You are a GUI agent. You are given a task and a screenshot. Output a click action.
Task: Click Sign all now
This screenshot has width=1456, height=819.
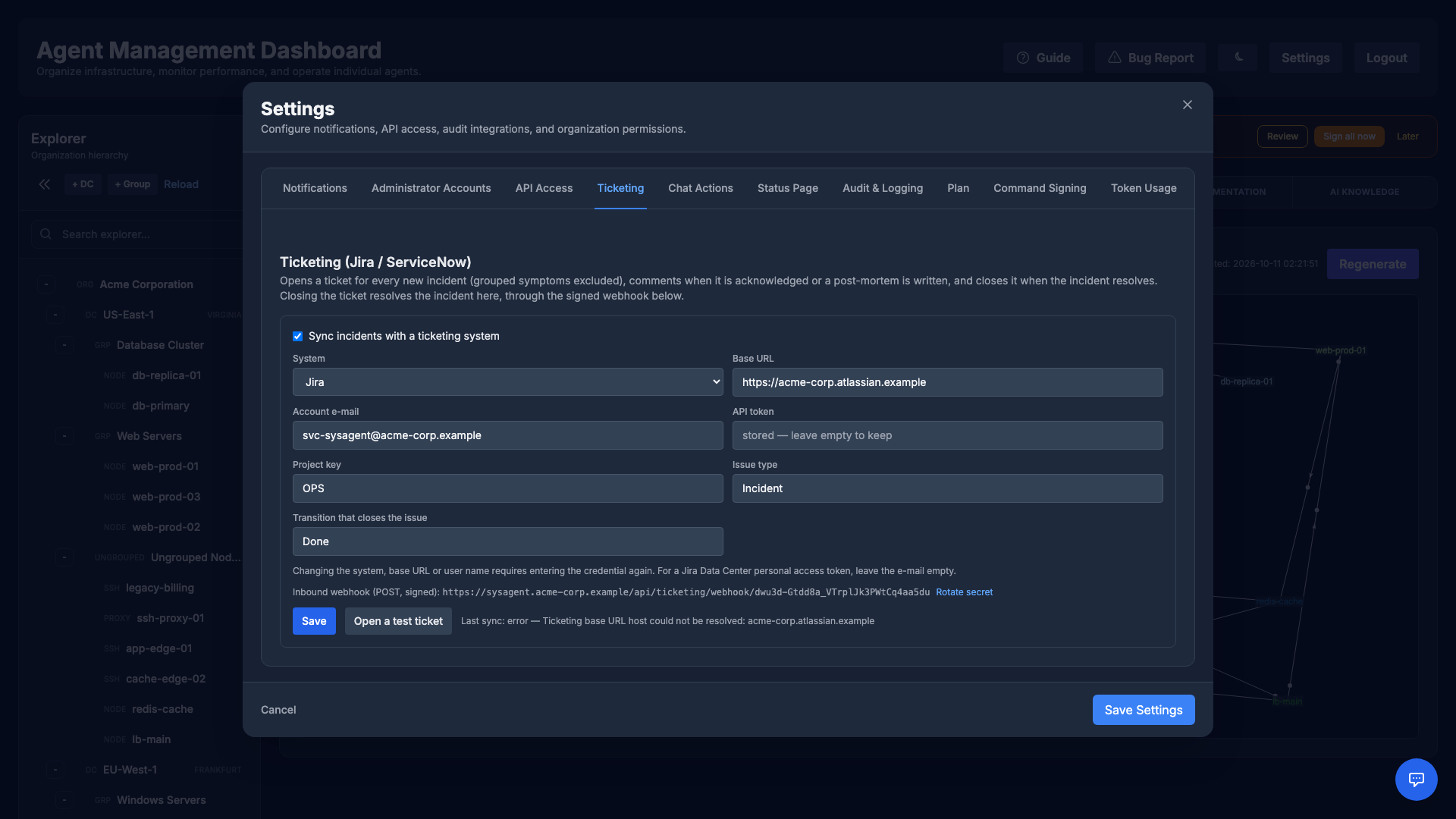coord(1349,136)
